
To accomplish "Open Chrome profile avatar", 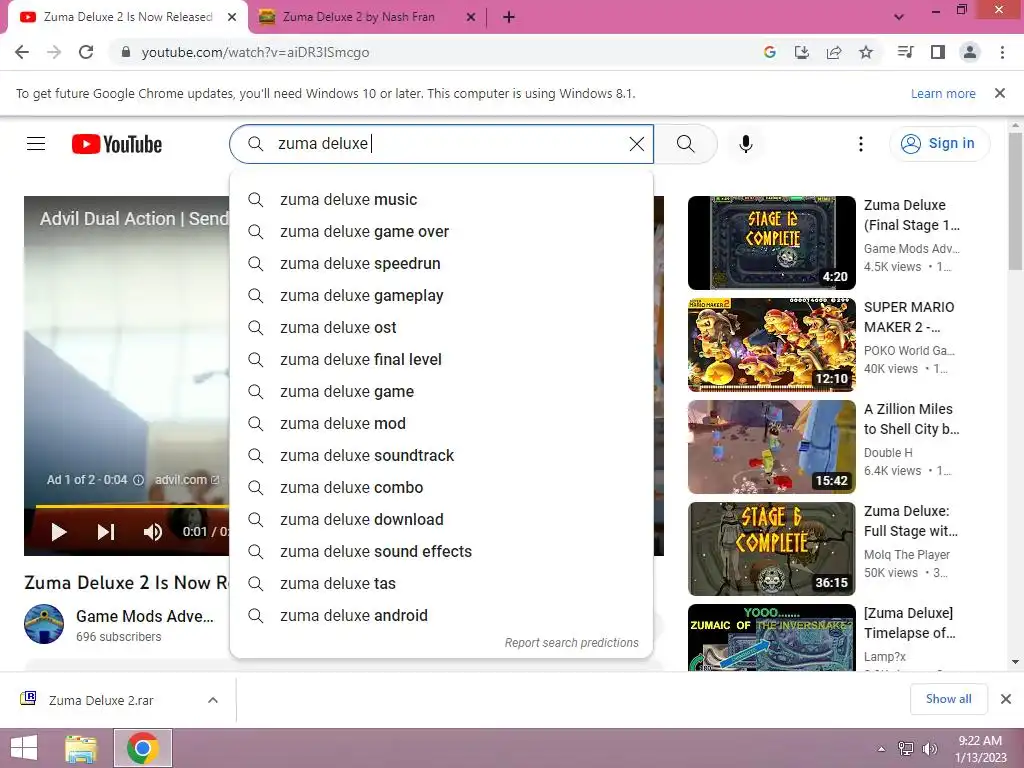I will [970, 52].
